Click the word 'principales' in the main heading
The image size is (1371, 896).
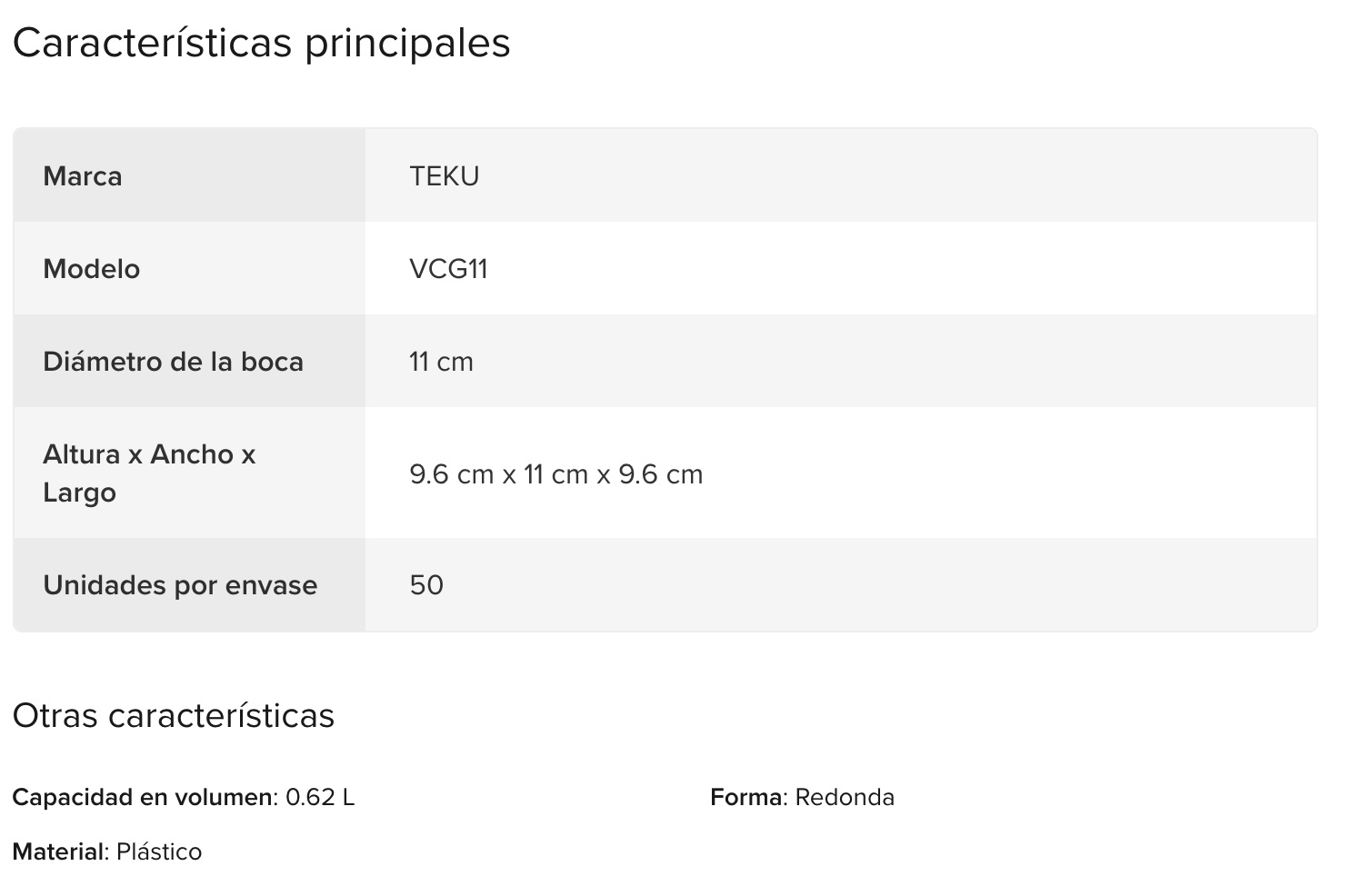click(x=407, y=43)
